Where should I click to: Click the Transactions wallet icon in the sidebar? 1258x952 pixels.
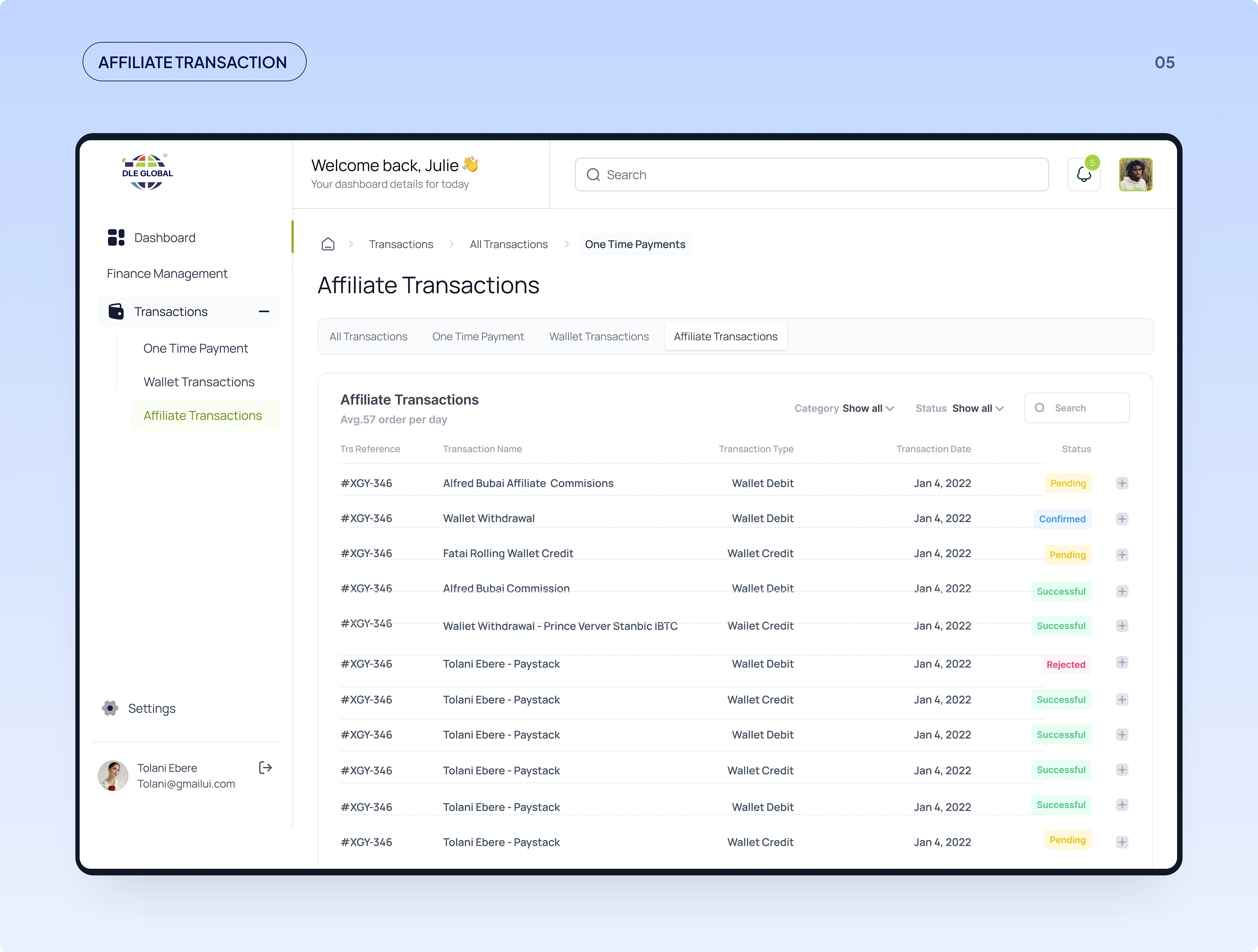tap(116, 312)
